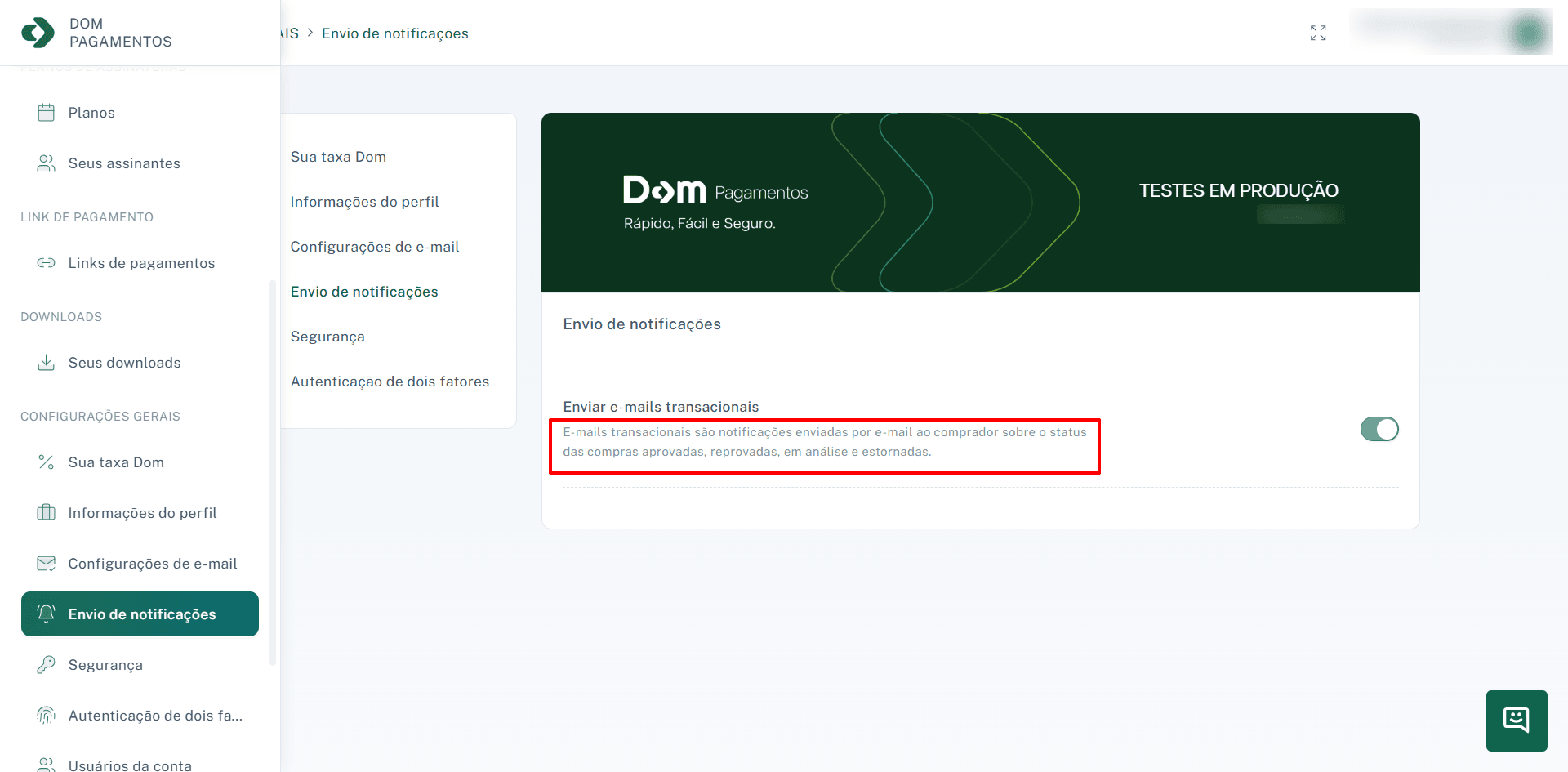
Task: Open the Configurações de e-mail envelope icon
Action: point(47,563)
